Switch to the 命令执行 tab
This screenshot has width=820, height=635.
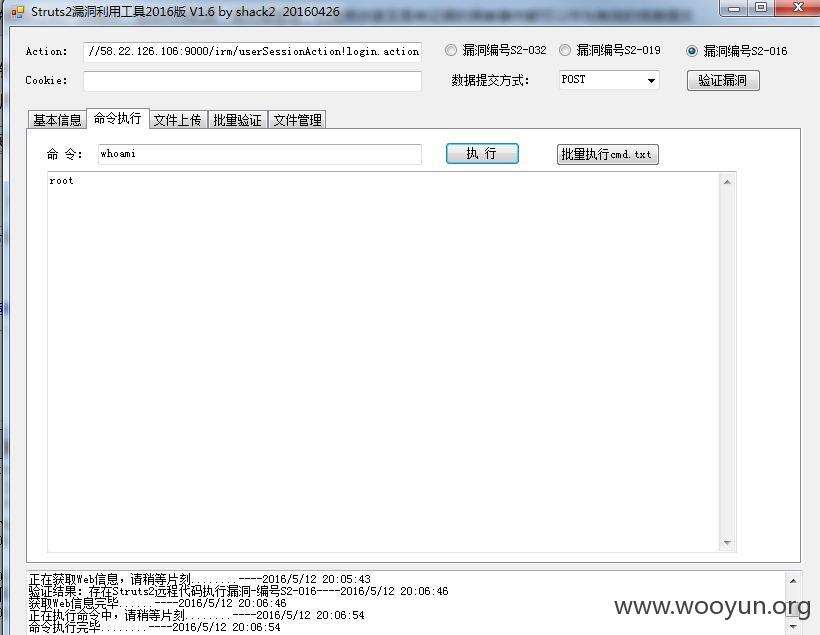pos(118,118)
